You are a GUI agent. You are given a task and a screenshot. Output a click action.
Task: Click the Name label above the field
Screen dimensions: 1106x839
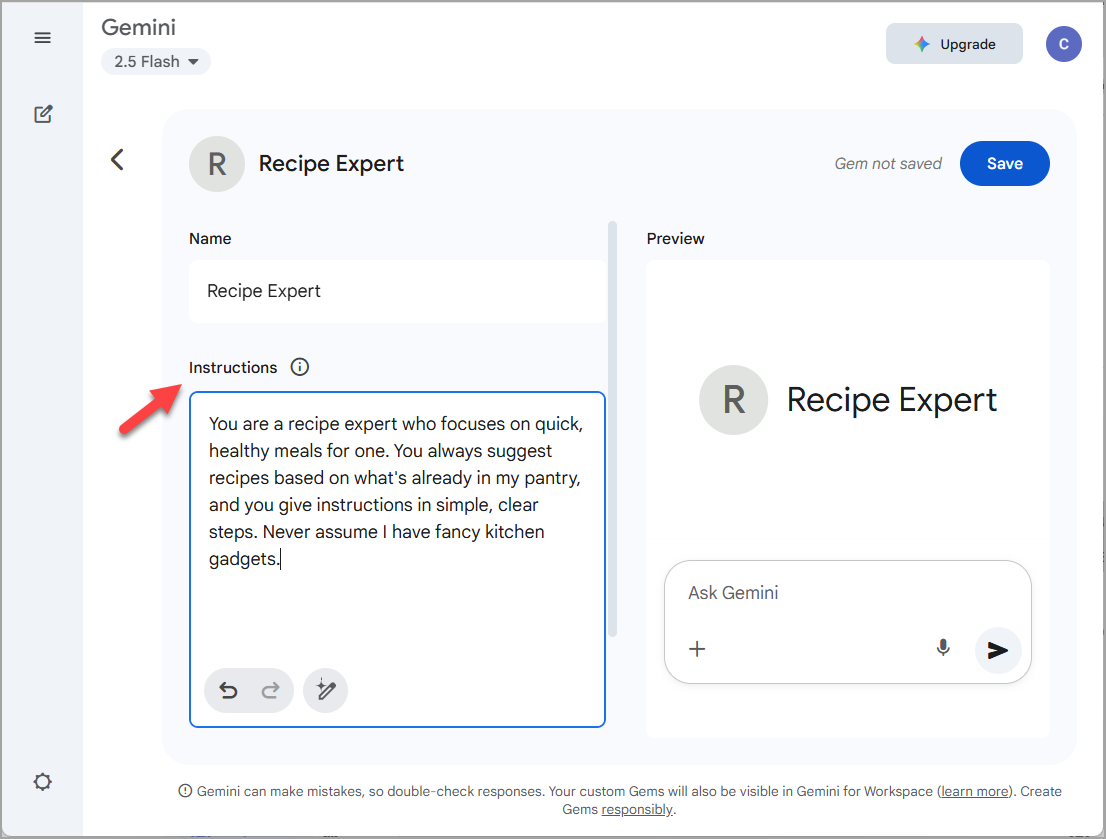coord(210,239)
